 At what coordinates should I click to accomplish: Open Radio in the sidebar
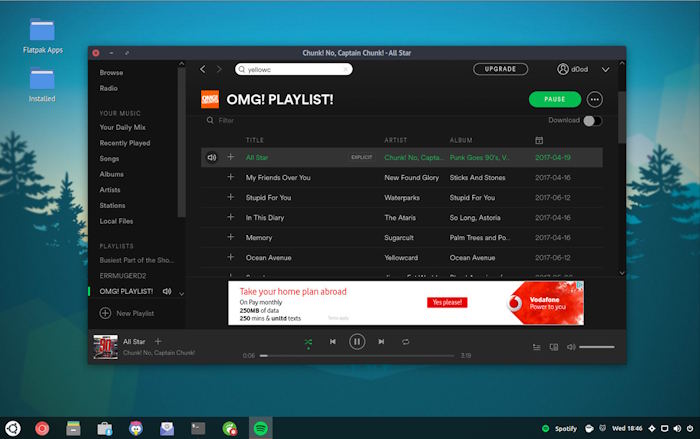pos(108,88)
